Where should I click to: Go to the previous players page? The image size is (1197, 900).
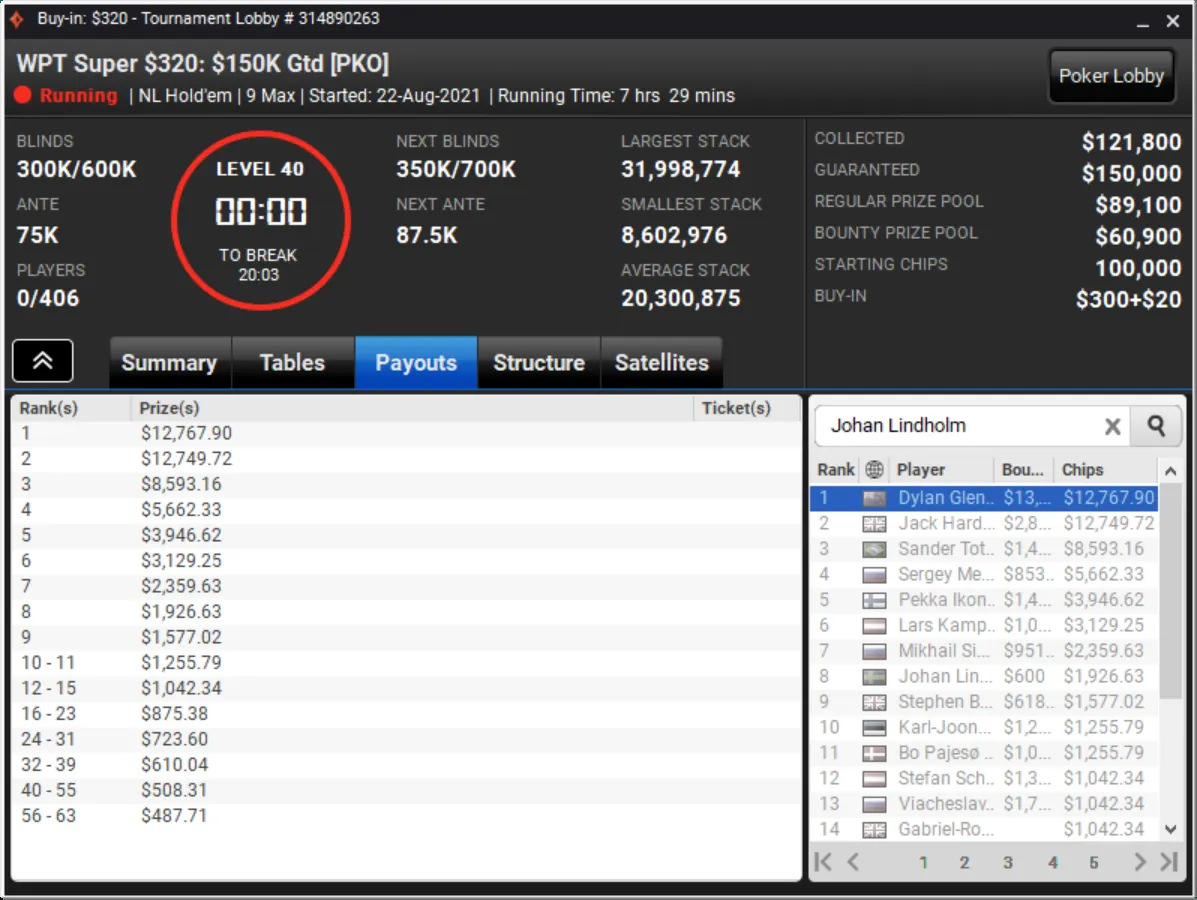tap(853, 861)
